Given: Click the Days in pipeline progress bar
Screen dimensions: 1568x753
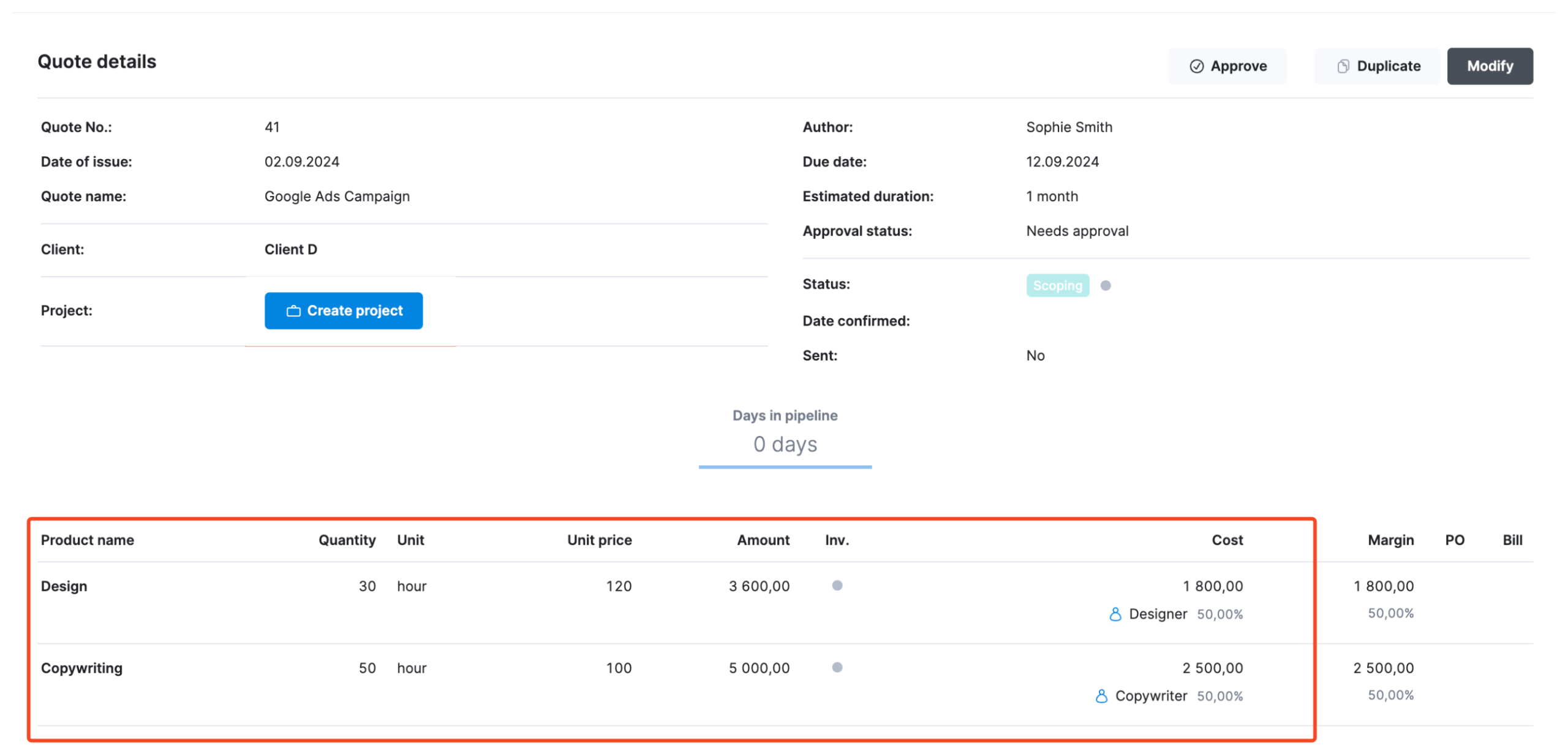Looking at the screenshot, I should click(x=785, y=466).
